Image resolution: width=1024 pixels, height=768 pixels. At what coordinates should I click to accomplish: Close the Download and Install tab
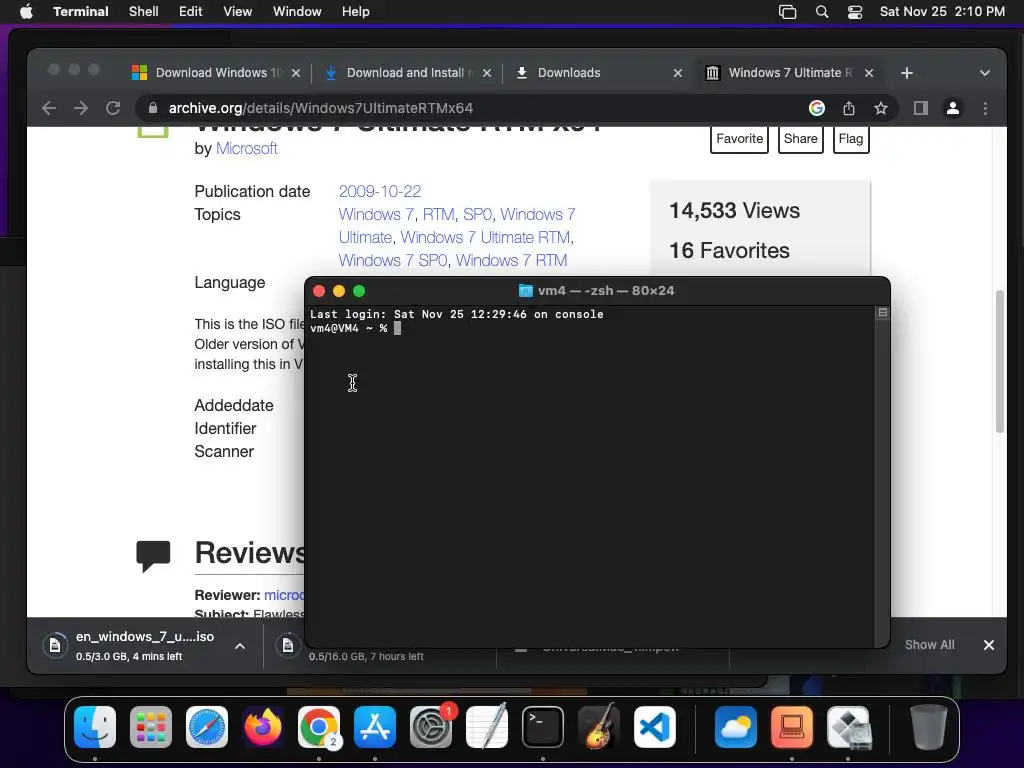(487, 73)
